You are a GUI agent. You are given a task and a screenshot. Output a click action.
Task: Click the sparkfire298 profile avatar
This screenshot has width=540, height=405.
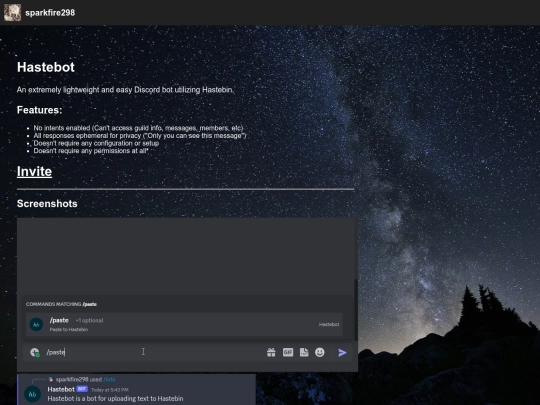pos(12,12)
